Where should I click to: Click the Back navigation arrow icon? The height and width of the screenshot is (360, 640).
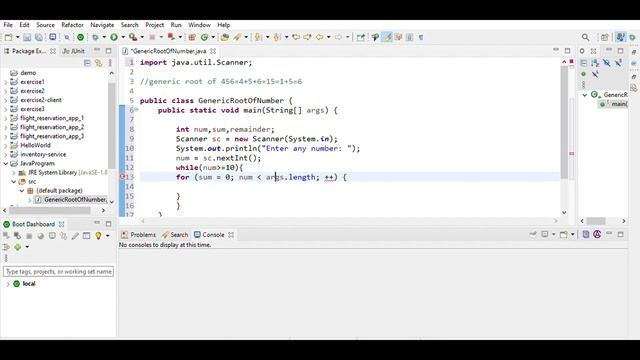coord(319,37)
